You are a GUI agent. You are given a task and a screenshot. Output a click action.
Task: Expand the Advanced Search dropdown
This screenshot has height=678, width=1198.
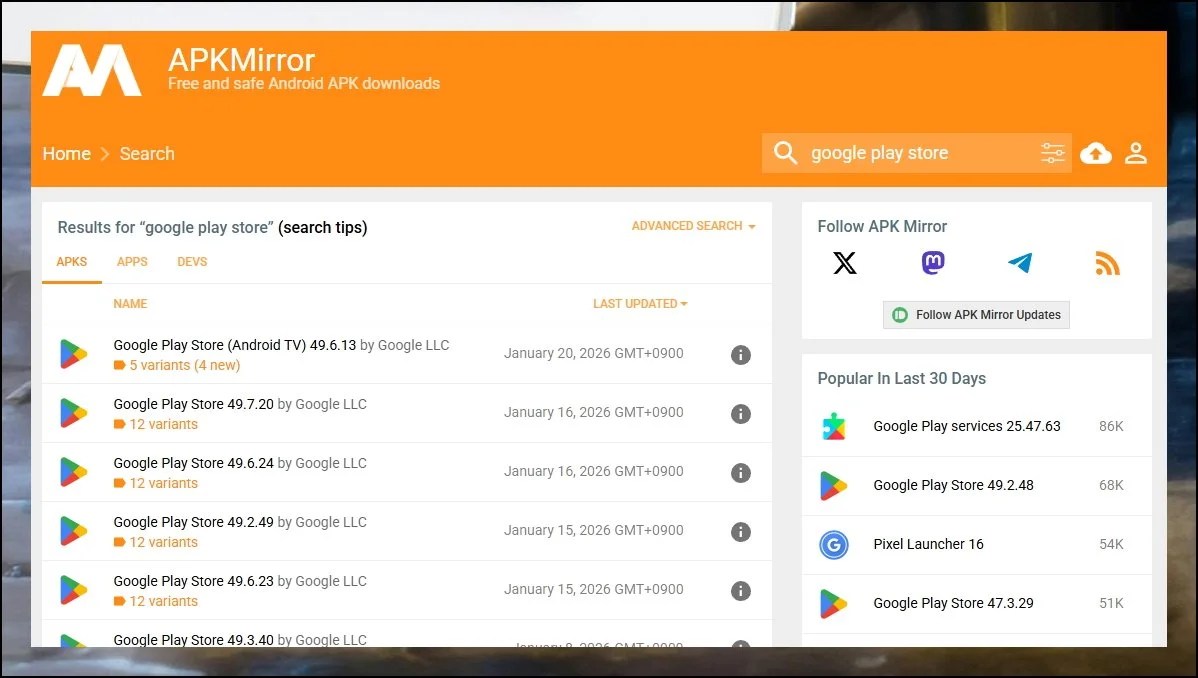click(693, 226)
